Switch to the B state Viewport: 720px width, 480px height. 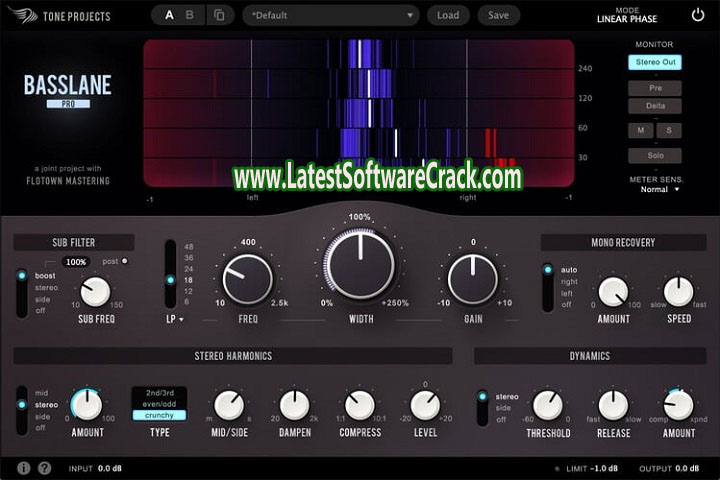tap(191, 15)
